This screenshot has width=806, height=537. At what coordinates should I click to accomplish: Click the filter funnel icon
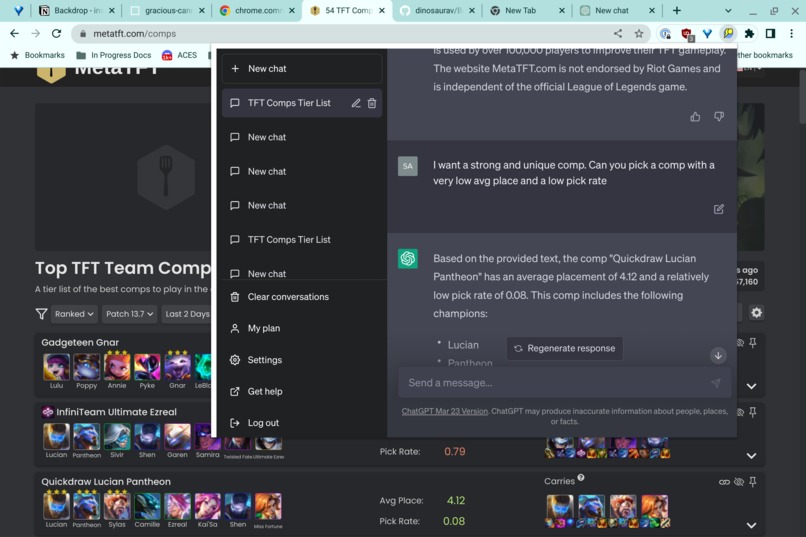41,313
